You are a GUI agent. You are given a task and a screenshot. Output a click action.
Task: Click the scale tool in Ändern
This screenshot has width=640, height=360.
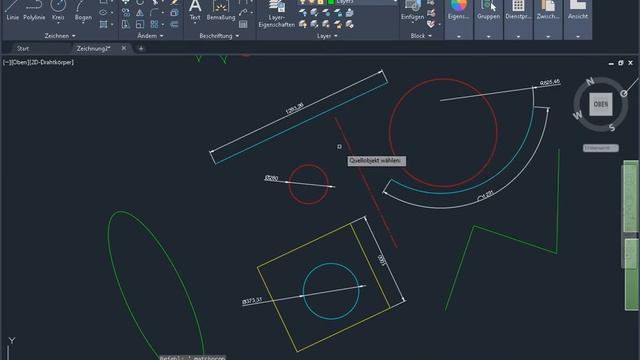coord(140,24)
